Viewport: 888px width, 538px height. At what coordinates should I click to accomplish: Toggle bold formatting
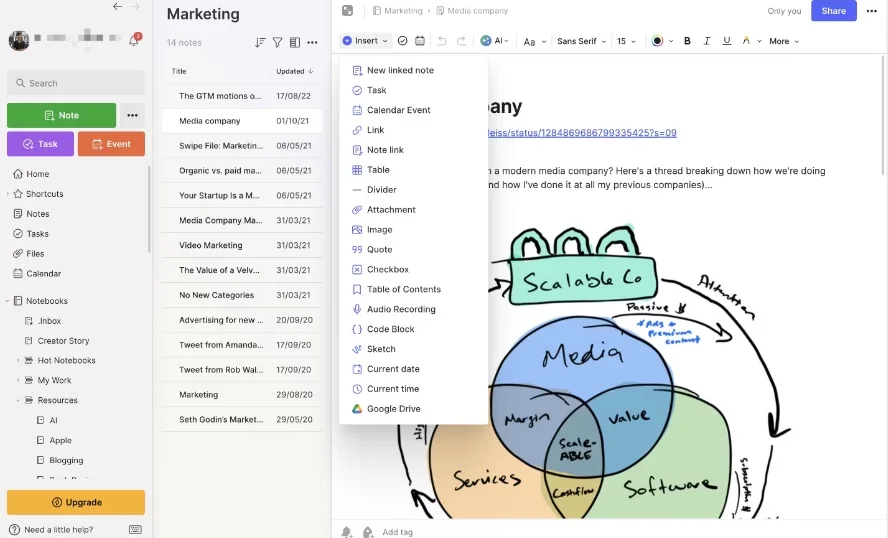tap(687, 41)
